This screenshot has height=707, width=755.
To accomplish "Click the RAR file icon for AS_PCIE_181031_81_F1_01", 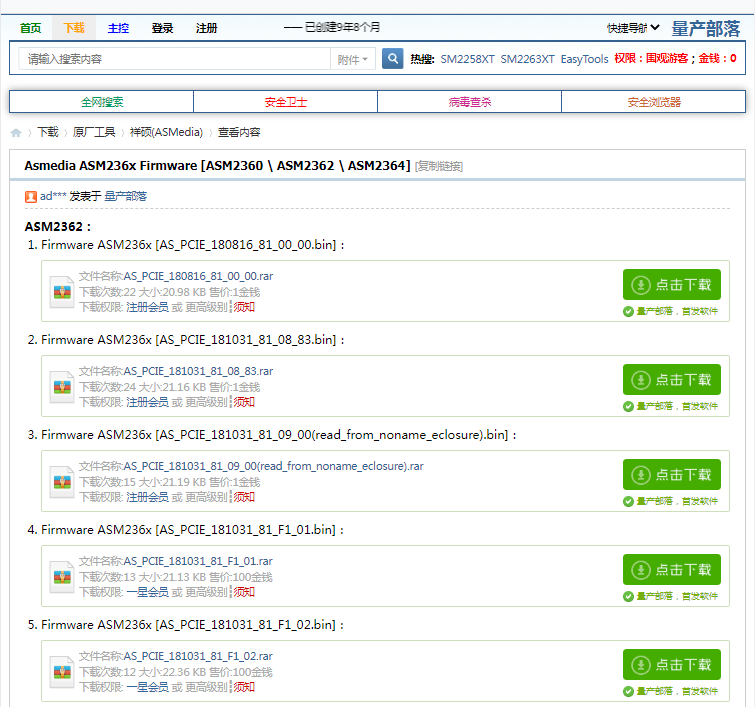I will (x=63, y=576).
